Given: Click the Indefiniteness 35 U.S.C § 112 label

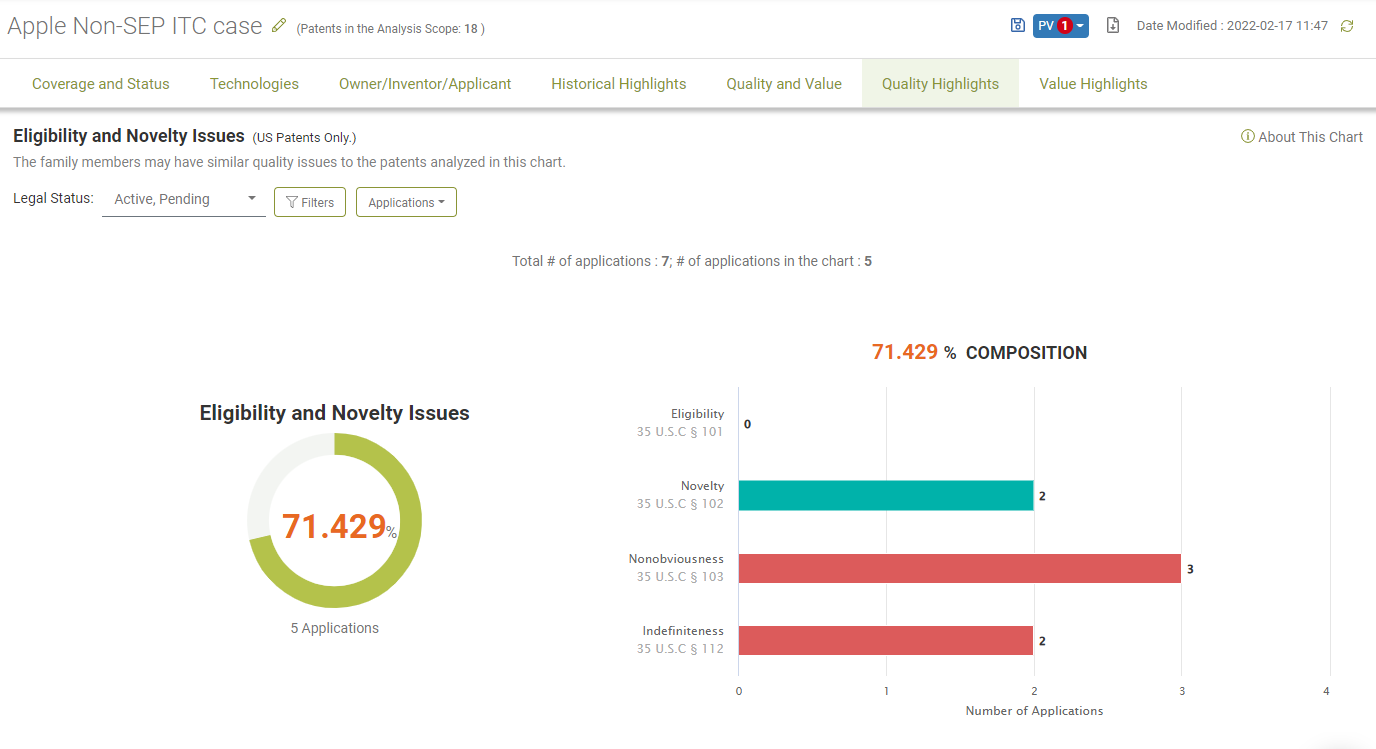Looking at the screenshot, I should pyautogui.click(x=680, y=640).
